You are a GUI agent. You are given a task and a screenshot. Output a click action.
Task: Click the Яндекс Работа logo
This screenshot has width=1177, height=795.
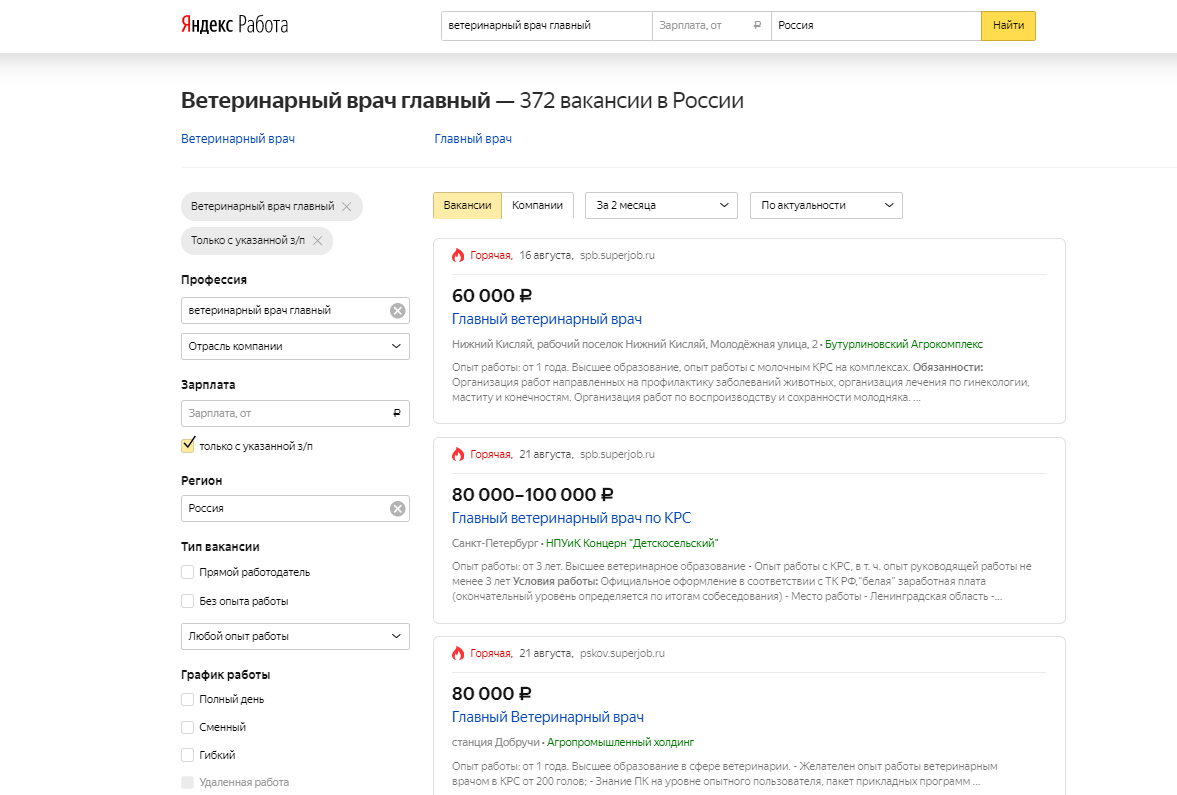pos(234,25)
